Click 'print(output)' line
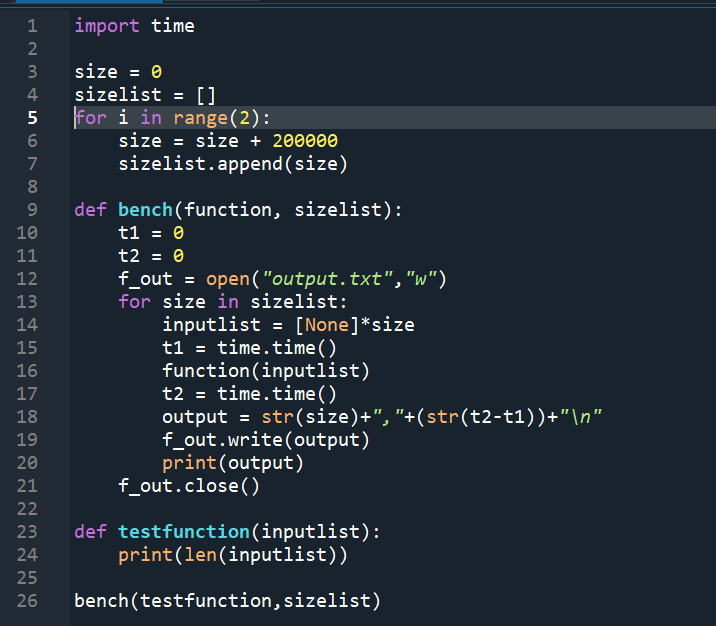 (x=233, y=463)
